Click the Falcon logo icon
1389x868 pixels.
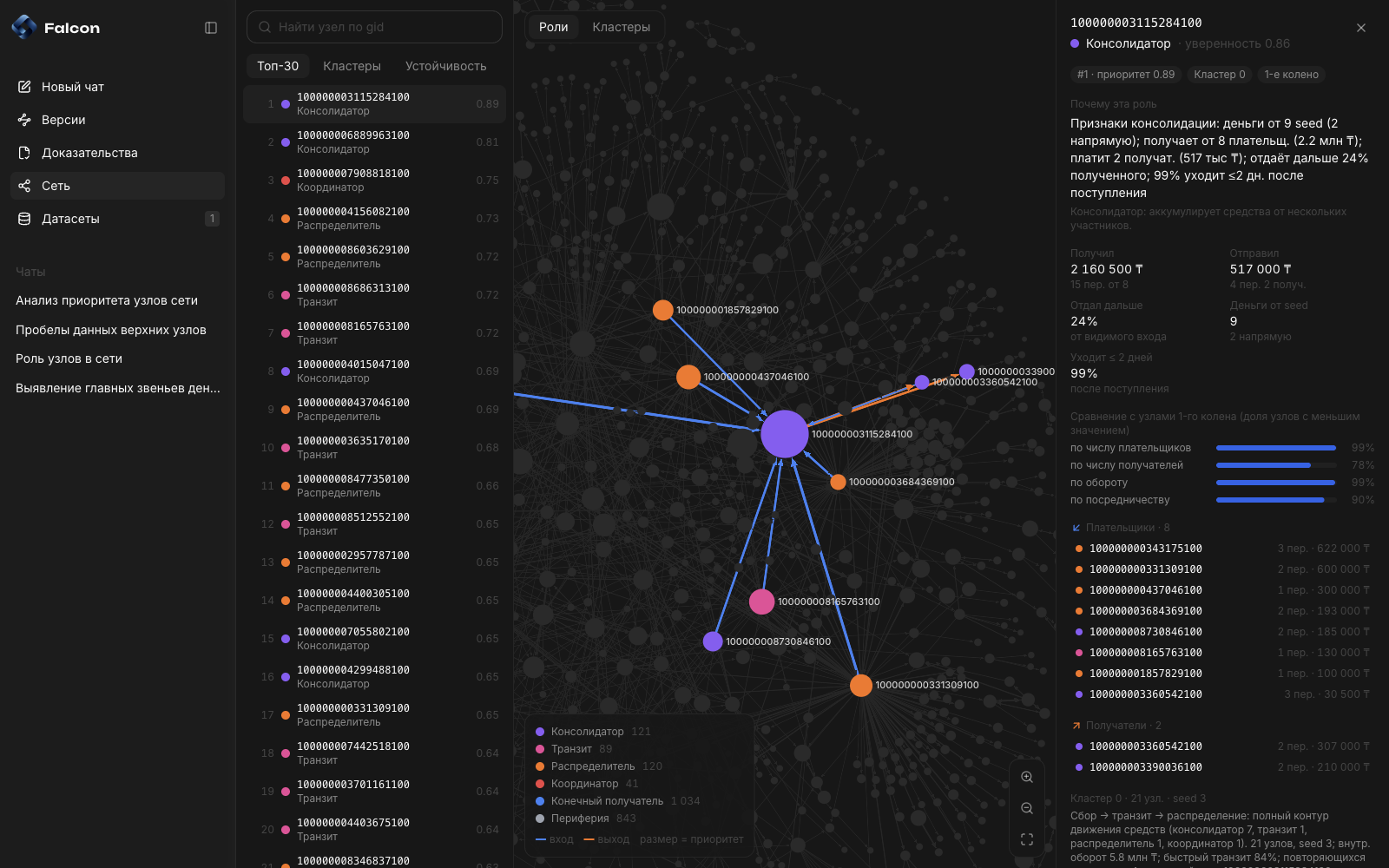(x=24, y=27)
